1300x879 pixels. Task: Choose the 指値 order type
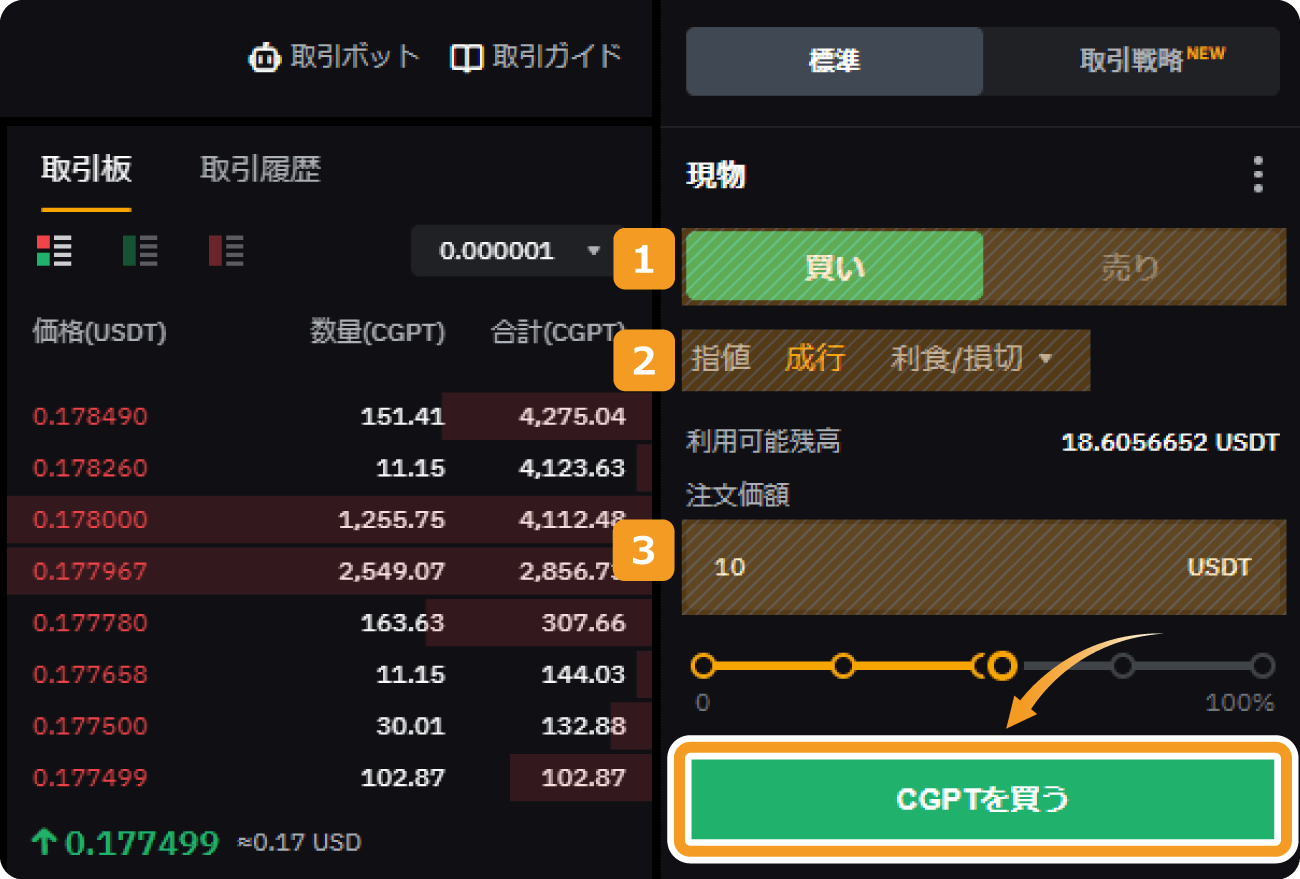coord(720,358)
